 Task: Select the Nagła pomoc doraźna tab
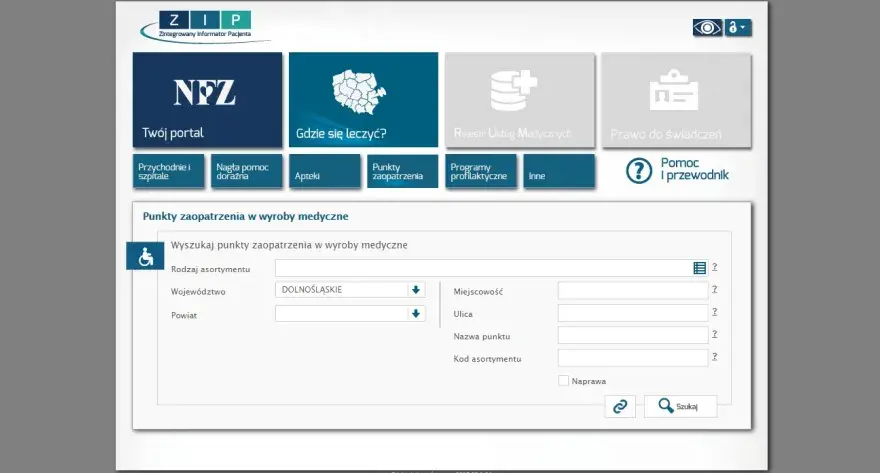click(x=246, y=171)
